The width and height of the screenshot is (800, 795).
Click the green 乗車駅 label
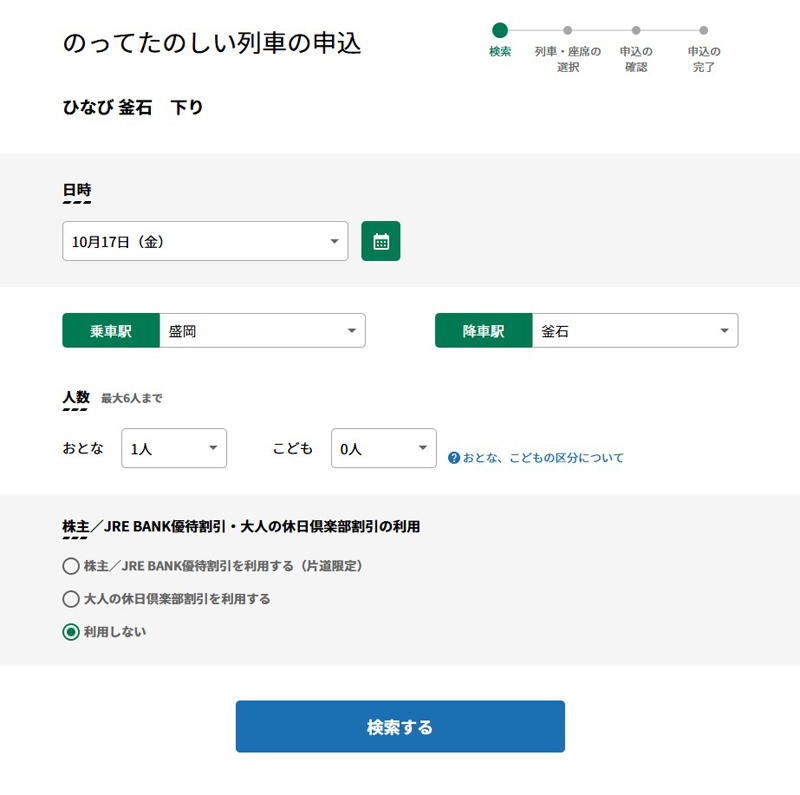(x=111, y=331)
